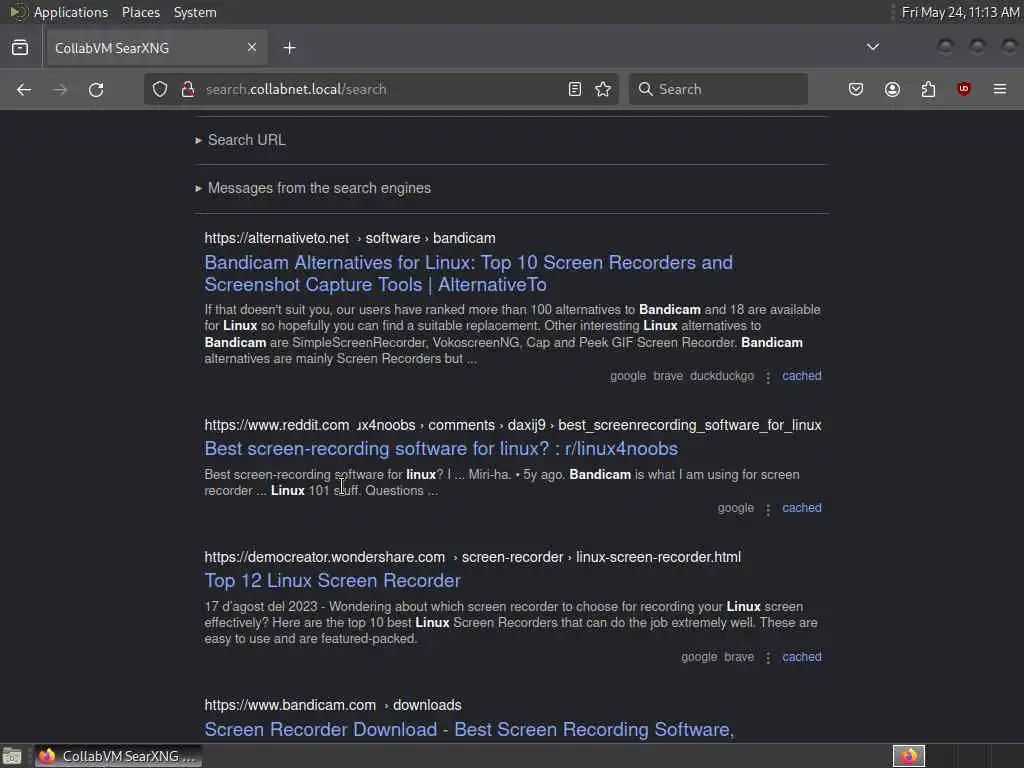This screenshot has width=1024, height=768.
Task: Open the uBlock Origin extension icon
Action: tap(963, 89)
